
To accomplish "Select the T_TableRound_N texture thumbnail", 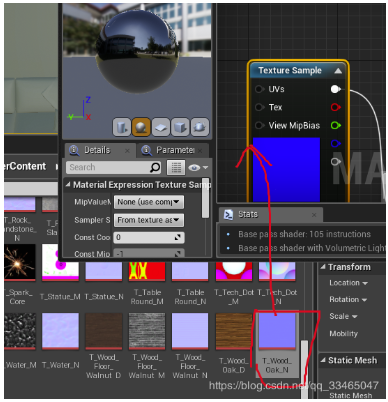I will pyautogui.click(x=190, y=271).
